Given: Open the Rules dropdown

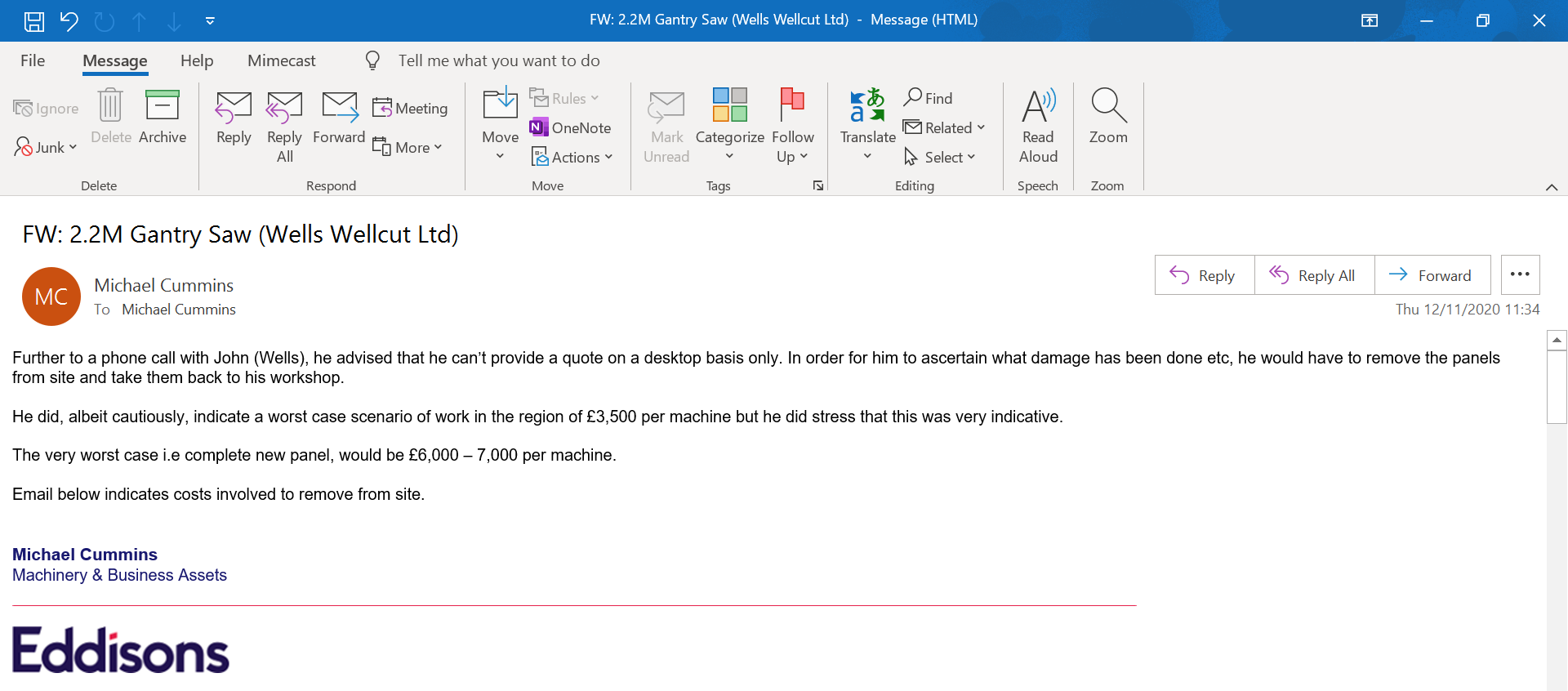Looking at the screenshot, I should [564, 98].
